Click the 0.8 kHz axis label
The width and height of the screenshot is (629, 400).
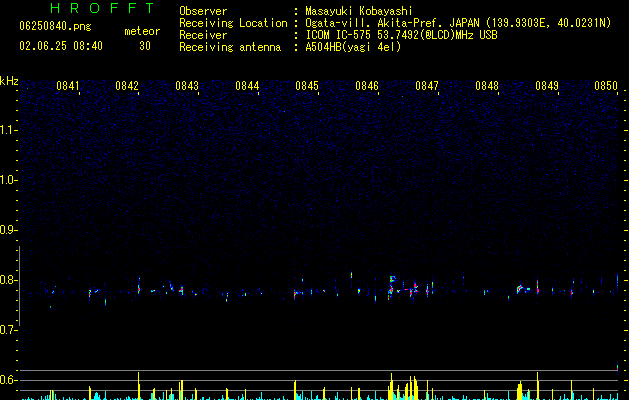9,280
